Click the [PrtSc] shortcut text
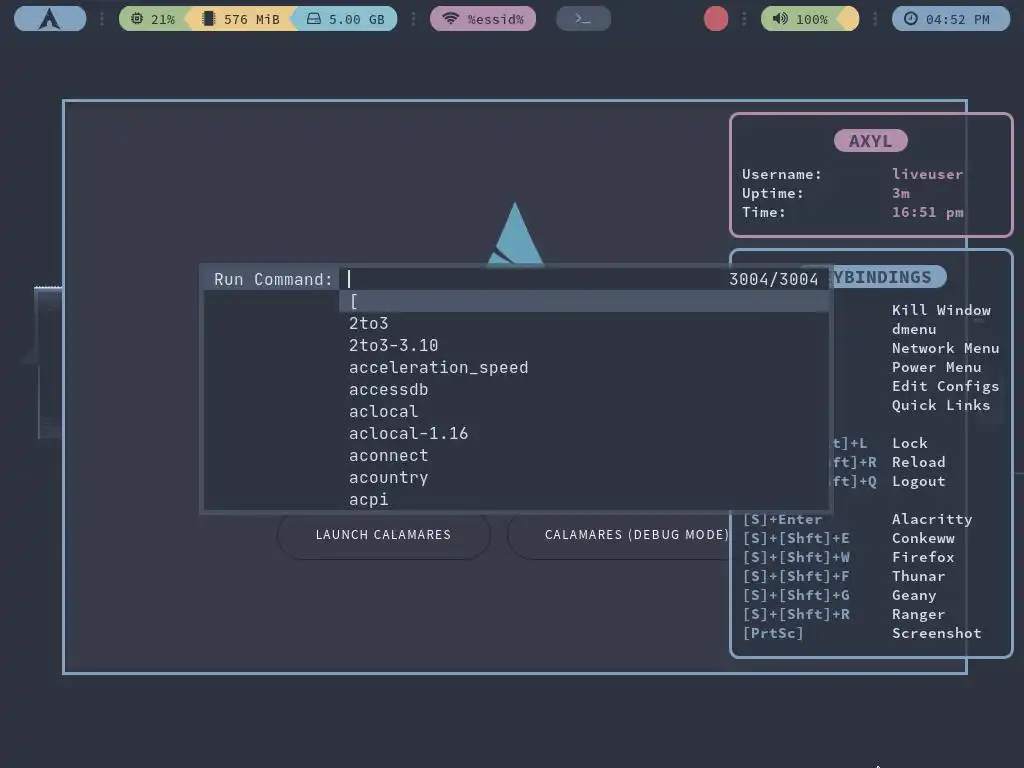 pos(773,633)
